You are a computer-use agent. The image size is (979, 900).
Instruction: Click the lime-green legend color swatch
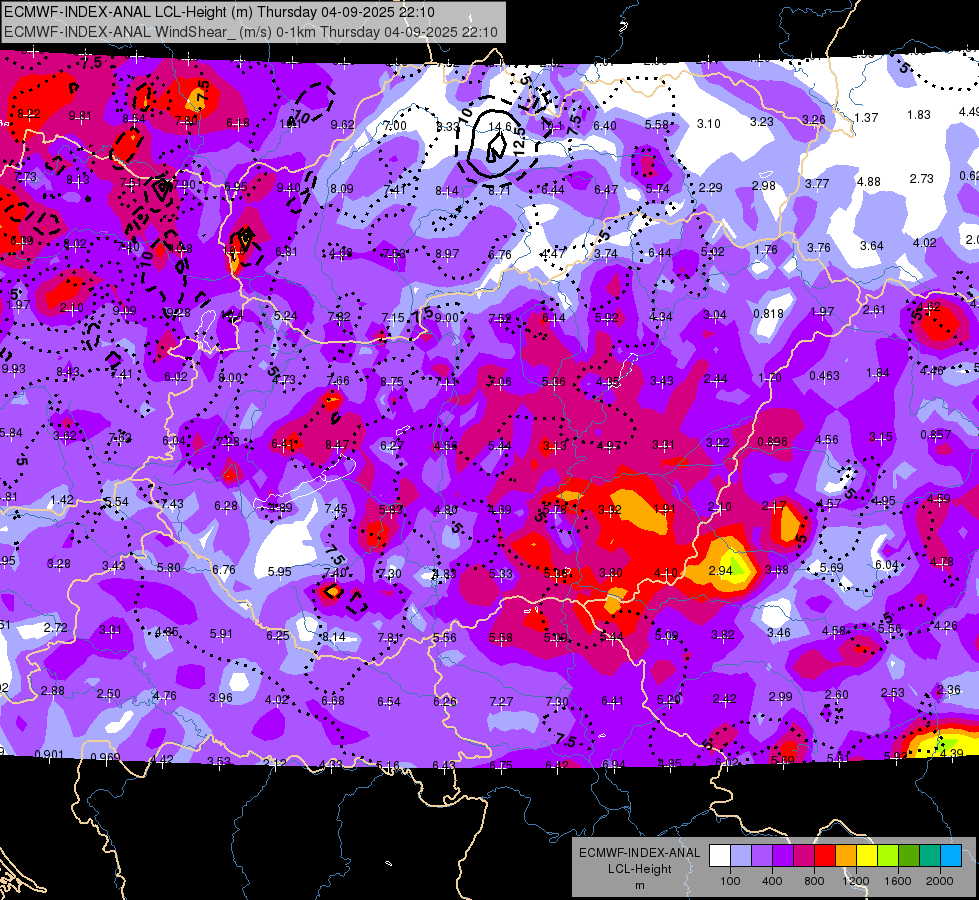pos(888,856)
